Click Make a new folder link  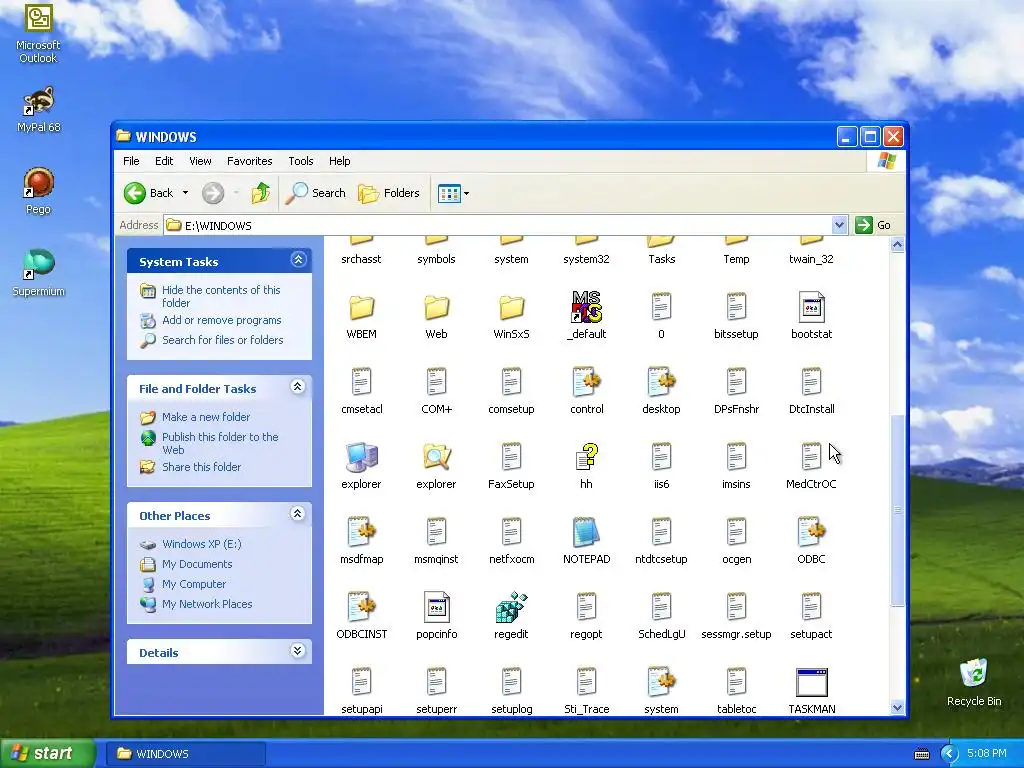tap(206, 417)
